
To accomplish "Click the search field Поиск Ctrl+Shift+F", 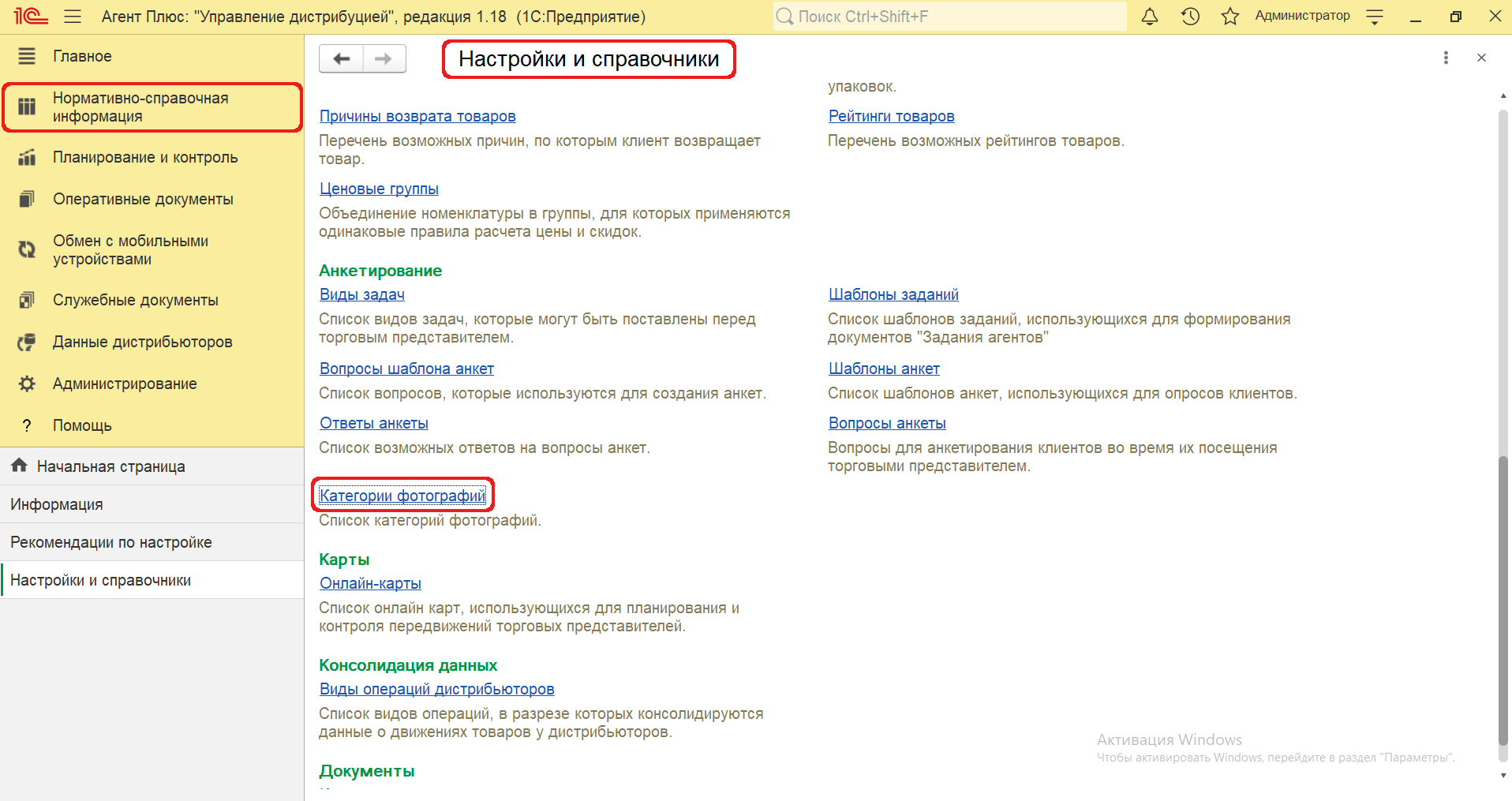I will pyautogui.click(x=950, y=16).
